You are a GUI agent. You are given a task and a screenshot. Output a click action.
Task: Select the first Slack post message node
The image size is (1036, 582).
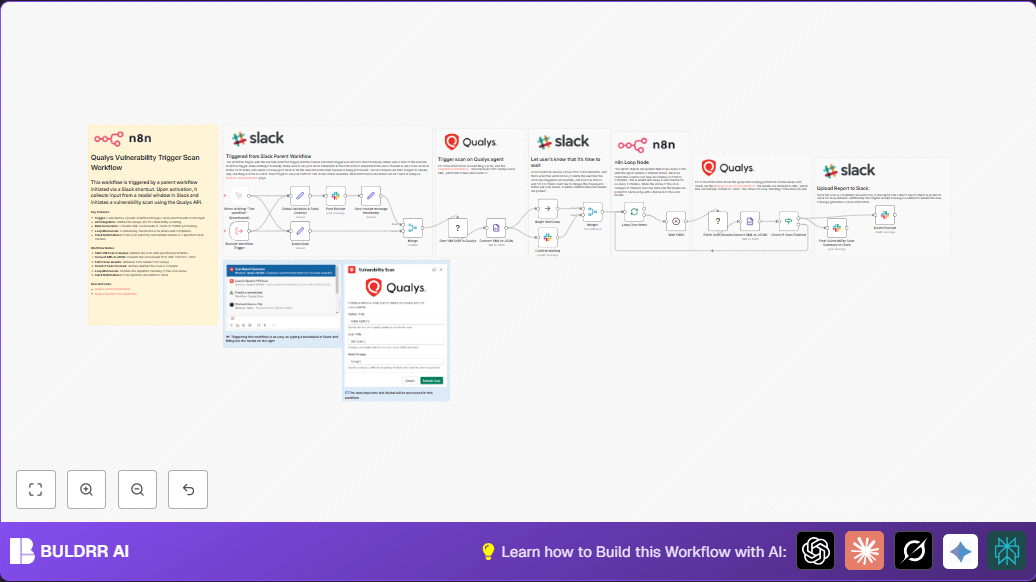point(336,196)
